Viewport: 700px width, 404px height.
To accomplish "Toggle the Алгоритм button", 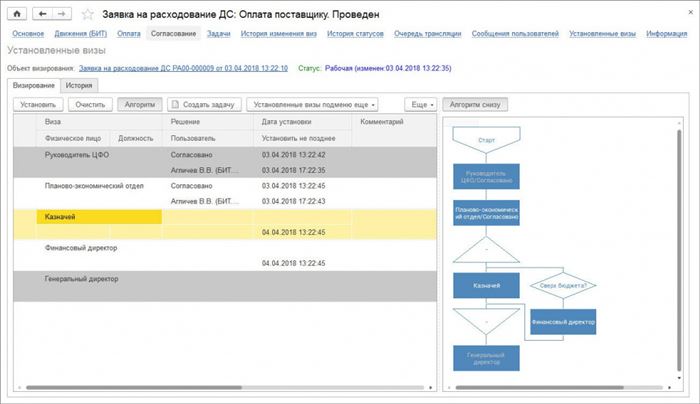I will [x=140, y=104].
